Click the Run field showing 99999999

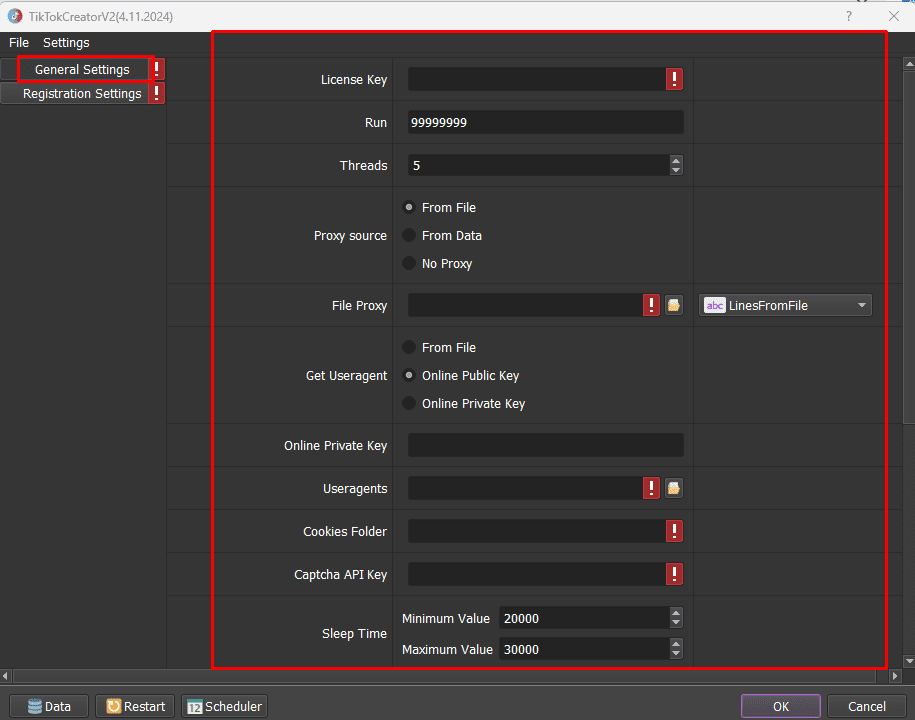pos(546,122)
